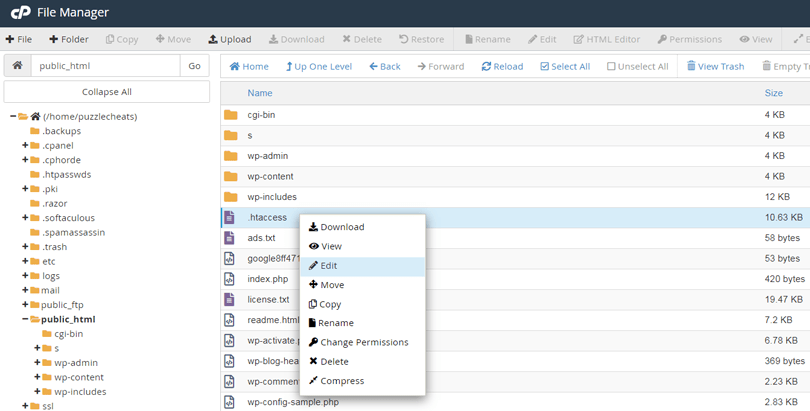810x411 pixels.
Task: Click Unselect All checkbox
Action: [x=637, y=67]
